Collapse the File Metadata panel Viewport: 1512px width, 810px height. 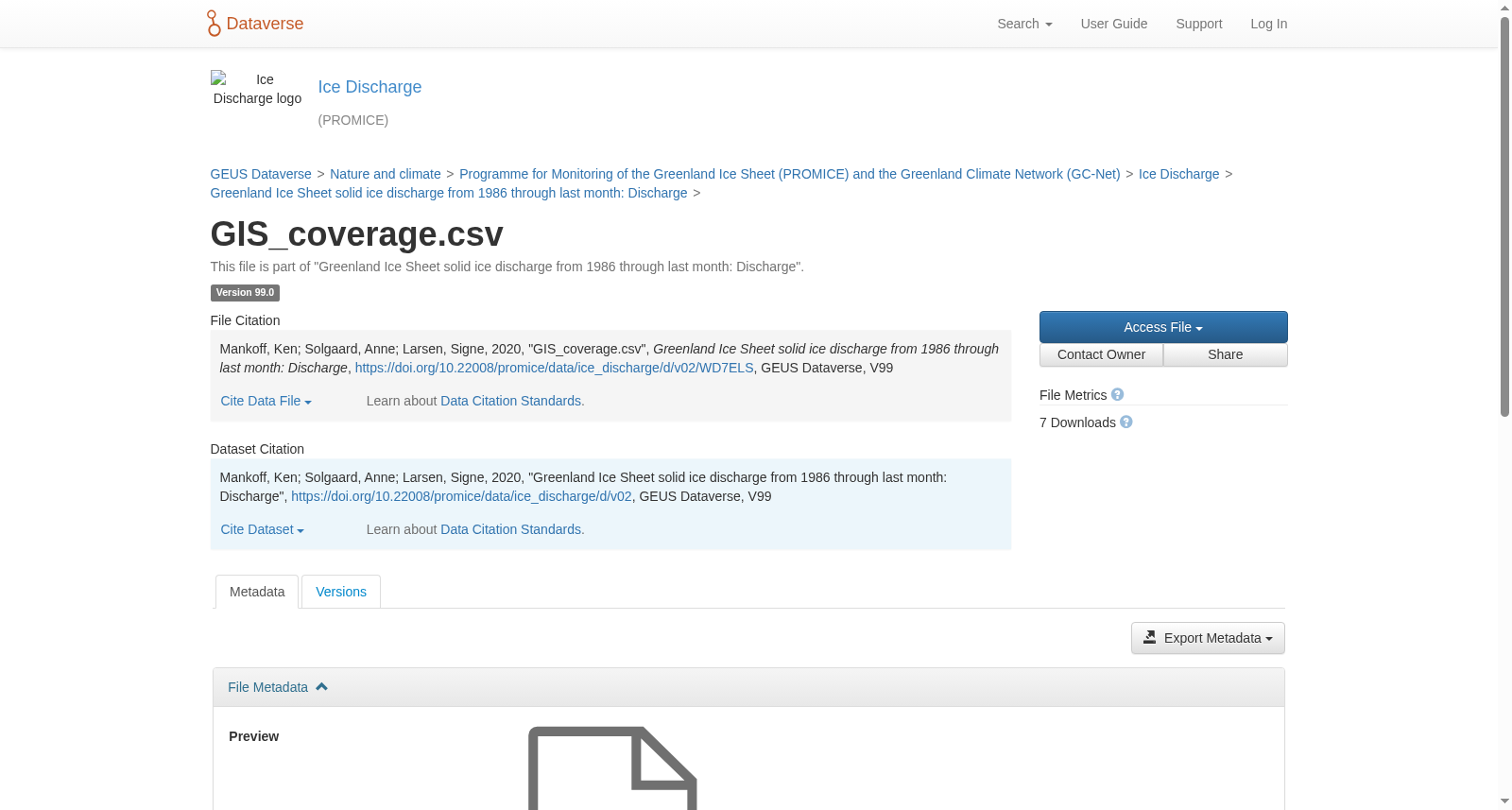(278, 687)
